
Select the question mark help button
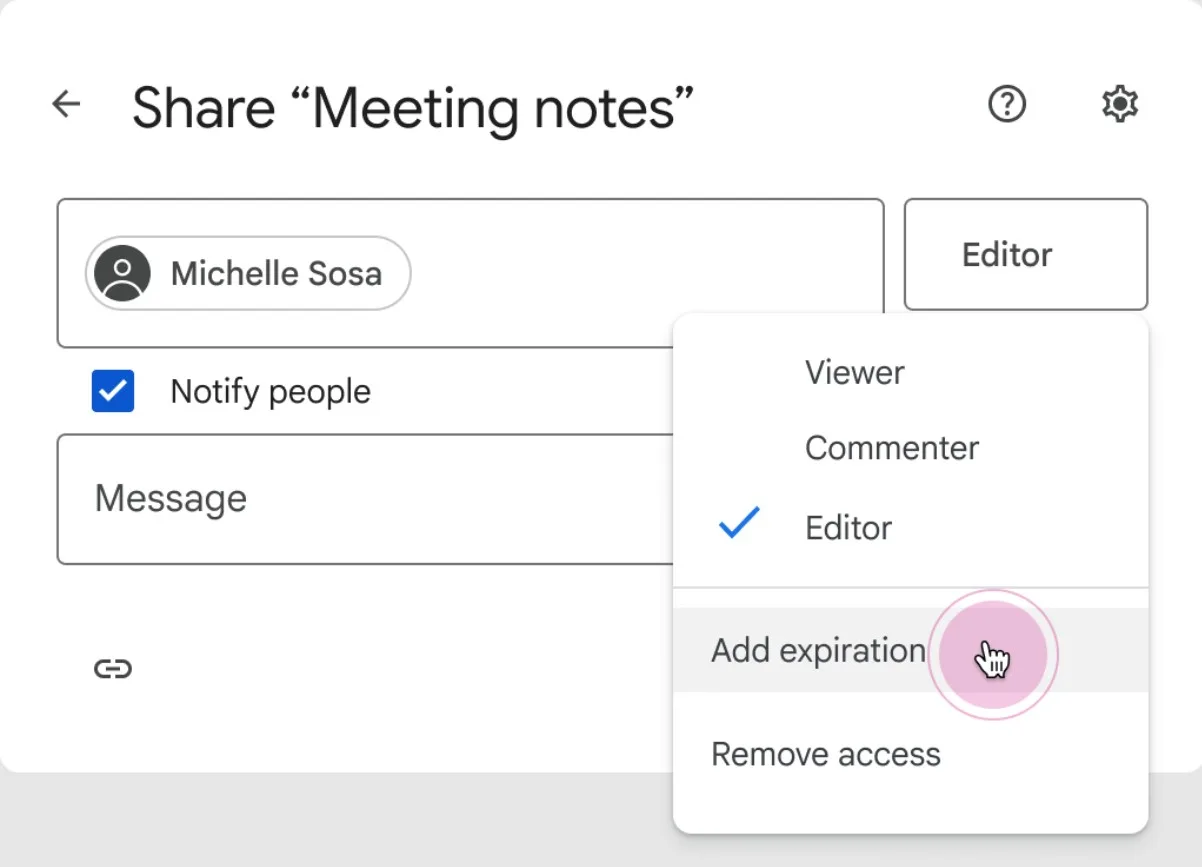pos(1008,104)
